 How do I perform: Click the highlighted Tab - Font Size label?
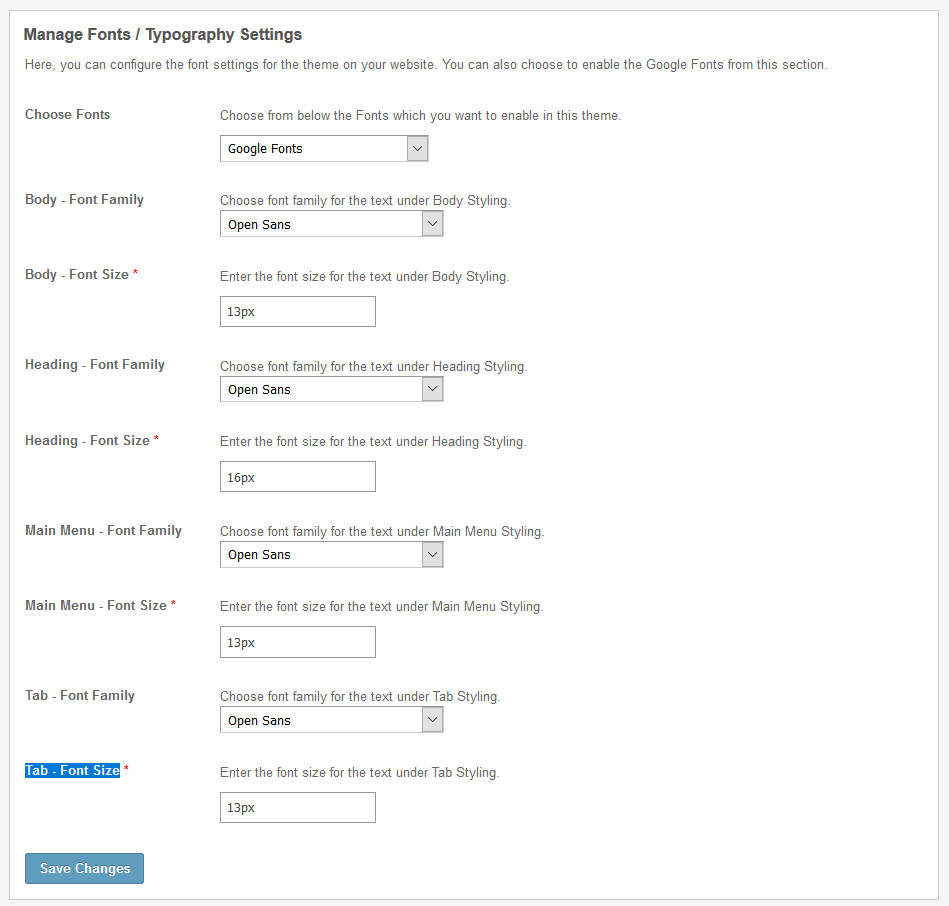[72, 770]
